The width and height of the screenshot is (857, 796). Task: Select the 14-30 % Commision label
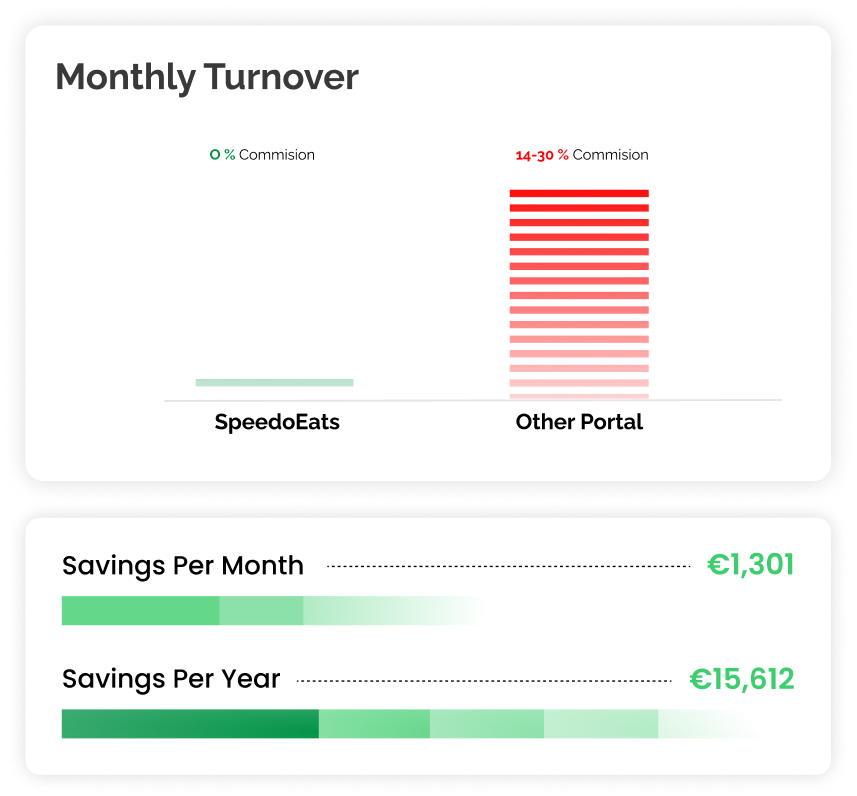[x=582, y=155]
